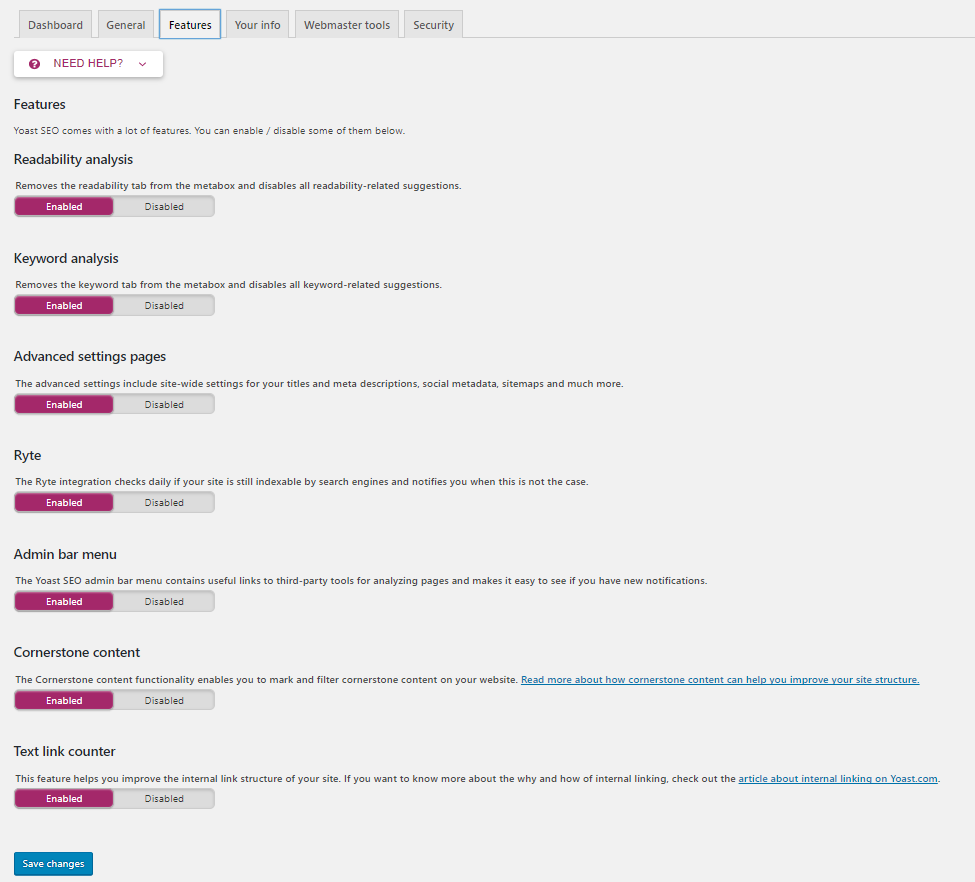Screen dimensions: 975x882
Task: Click the Text link counter heading
Action: (x=65, y=751)
